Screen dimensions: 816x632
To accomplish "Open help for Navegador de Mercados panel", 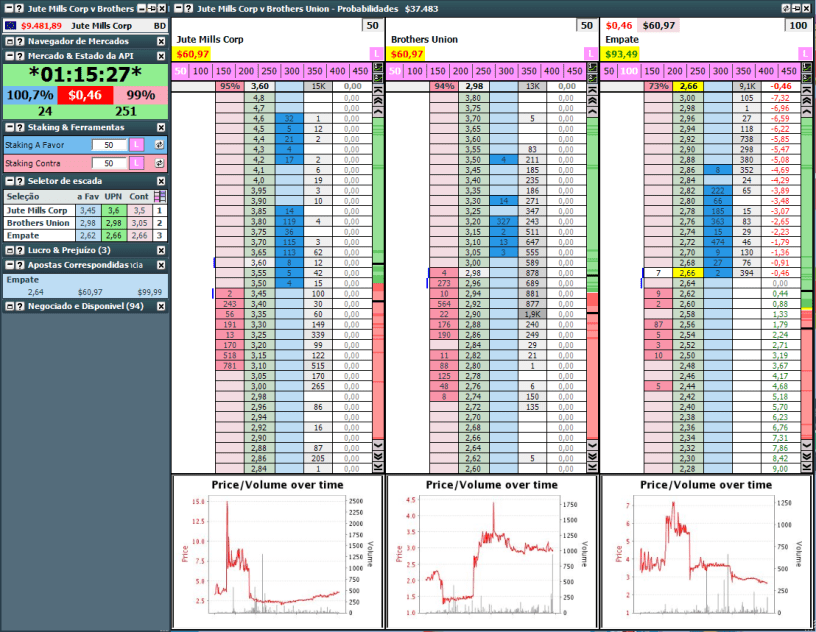I will pyautogui.click(x=20, y=41).
